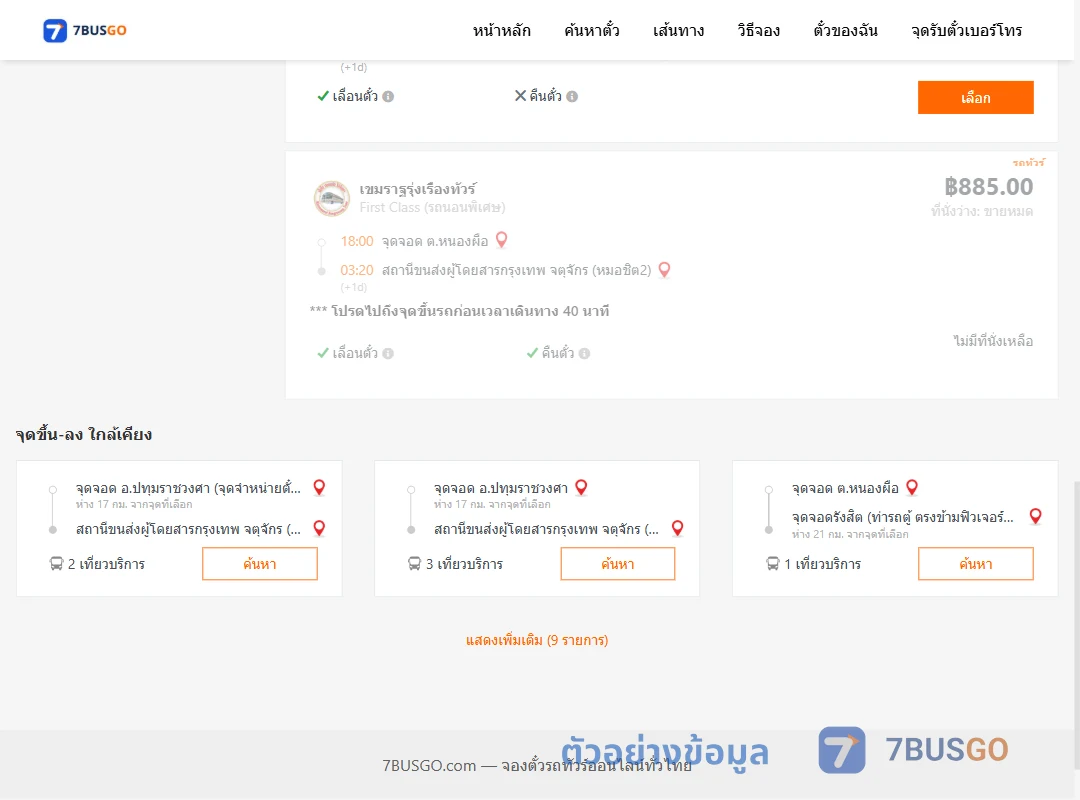Open map pin for จุดจอด ต.หนองผือ at 18:00

[x=501, y=240]
